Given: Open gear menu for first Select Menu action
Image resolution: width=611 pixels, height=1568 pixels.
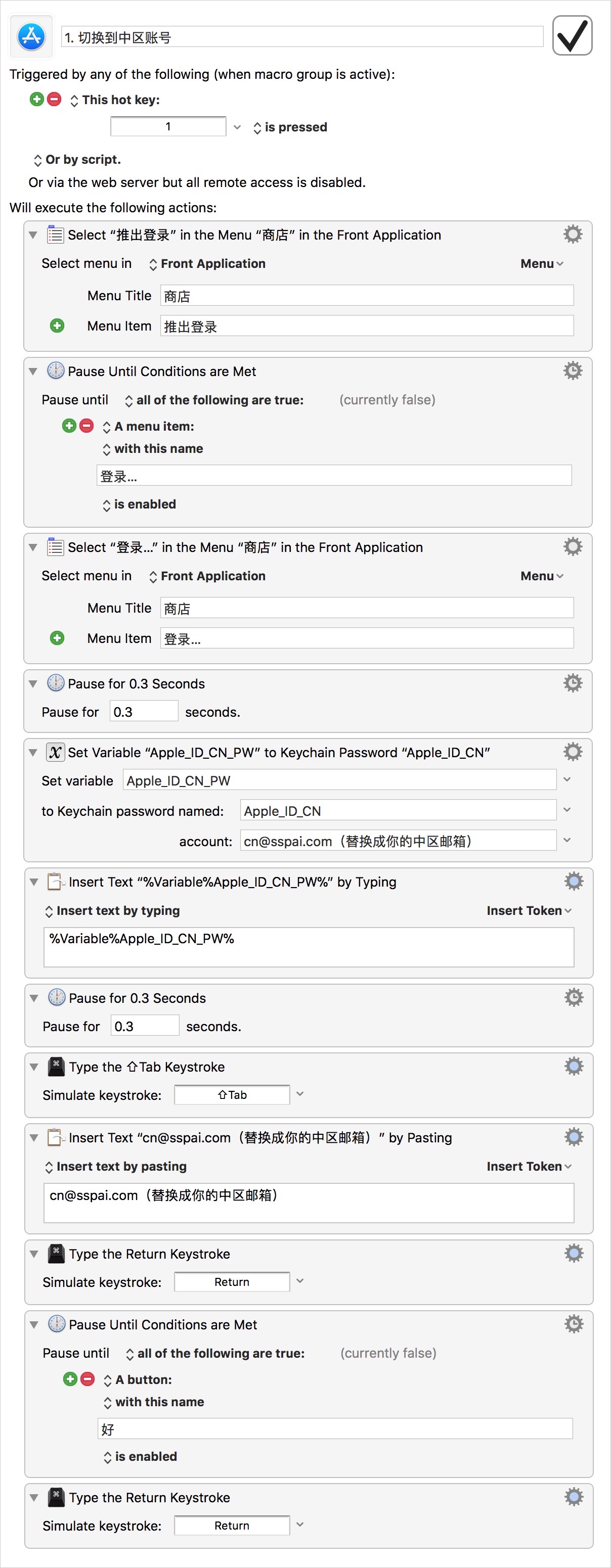Looking at the screenshot, I should [572, 235].
